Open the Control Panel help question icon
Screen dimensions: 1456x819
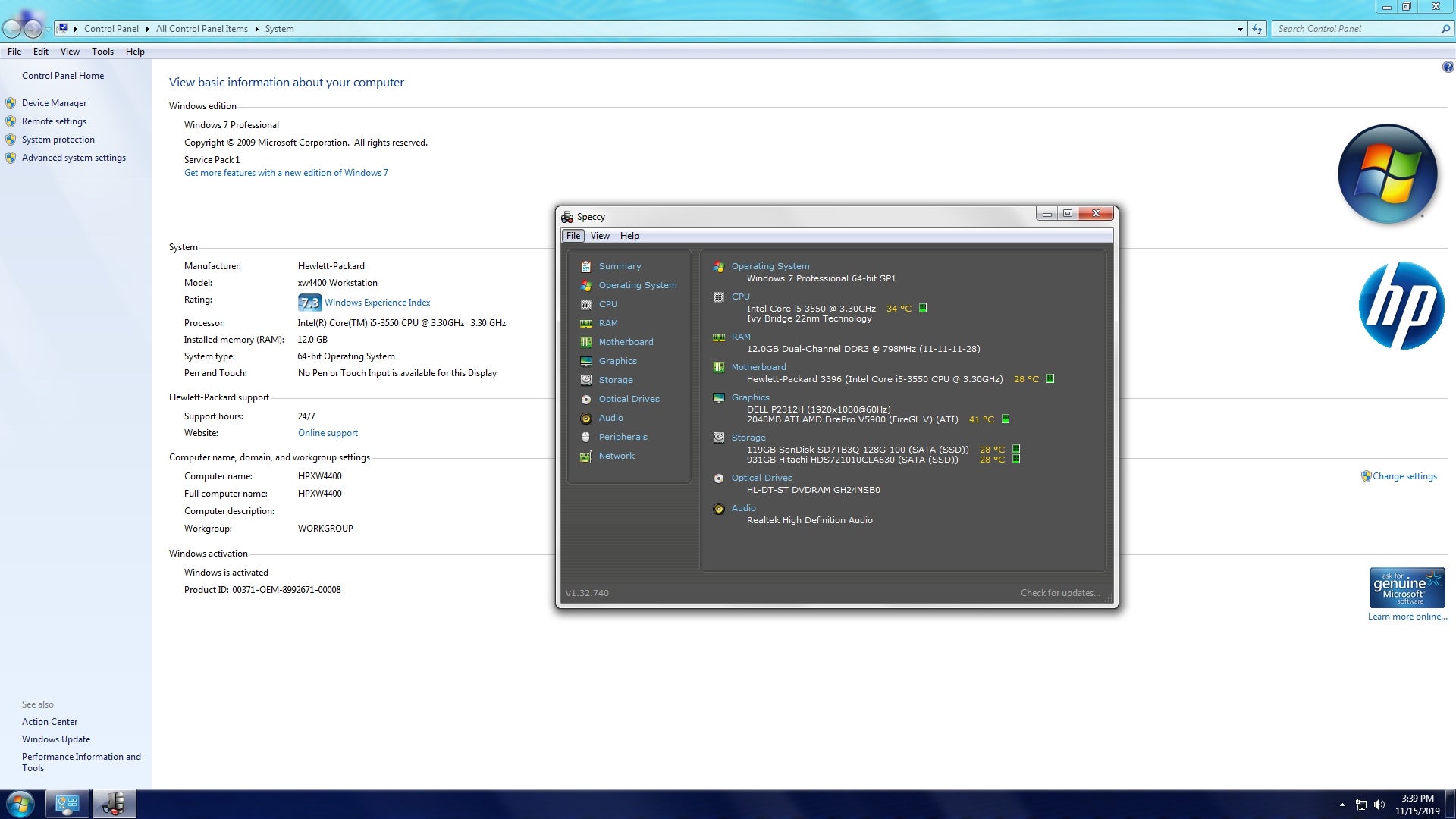point(1448,67)
